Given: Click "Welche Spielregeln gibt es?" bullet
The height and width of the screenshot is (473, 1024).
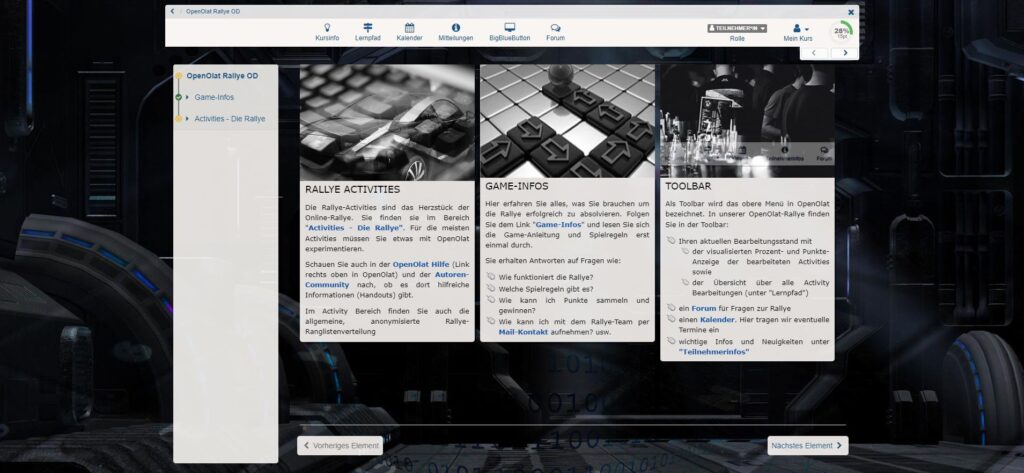Looking at the screenshot, I should point(545,288).
